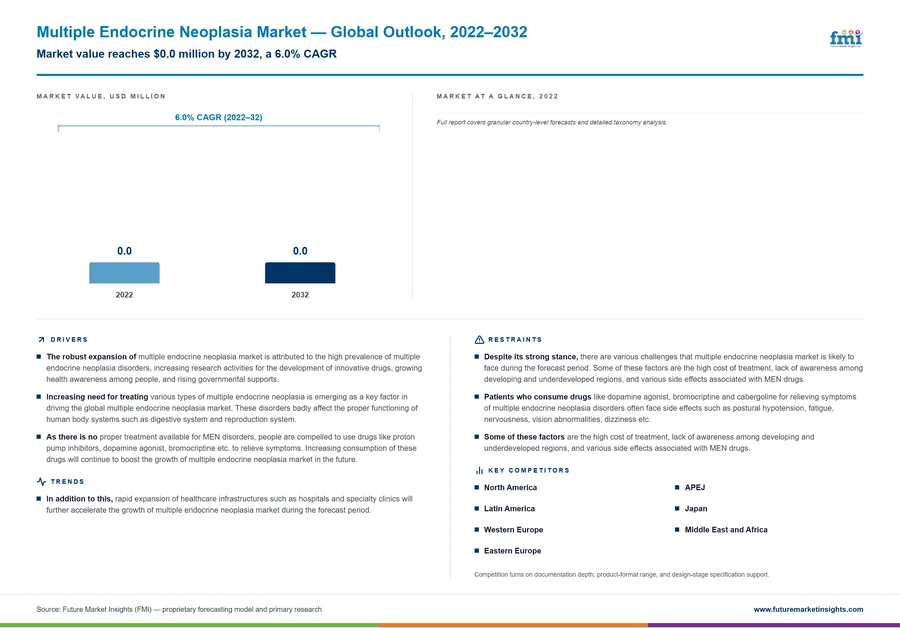
Task: Click the RESTRAINTS section heading
Action: coord(515,340)
